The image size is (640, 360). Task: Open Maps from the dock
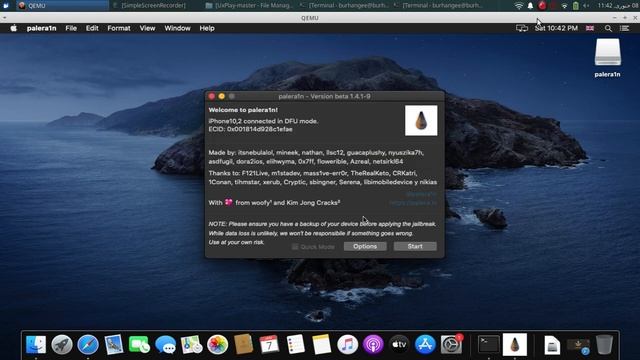(x=191, y=344)
